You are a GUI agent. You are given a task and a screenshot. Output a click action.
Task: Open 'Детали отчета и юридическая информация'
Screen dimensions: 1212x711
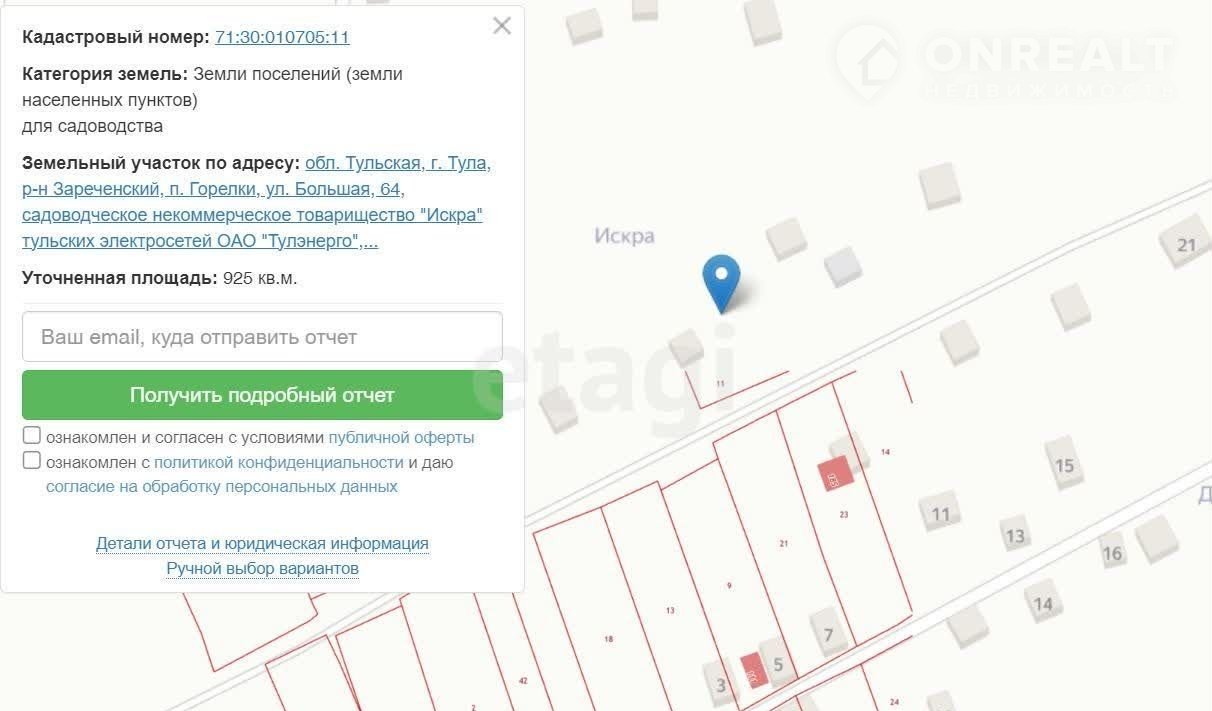[262, 543]
